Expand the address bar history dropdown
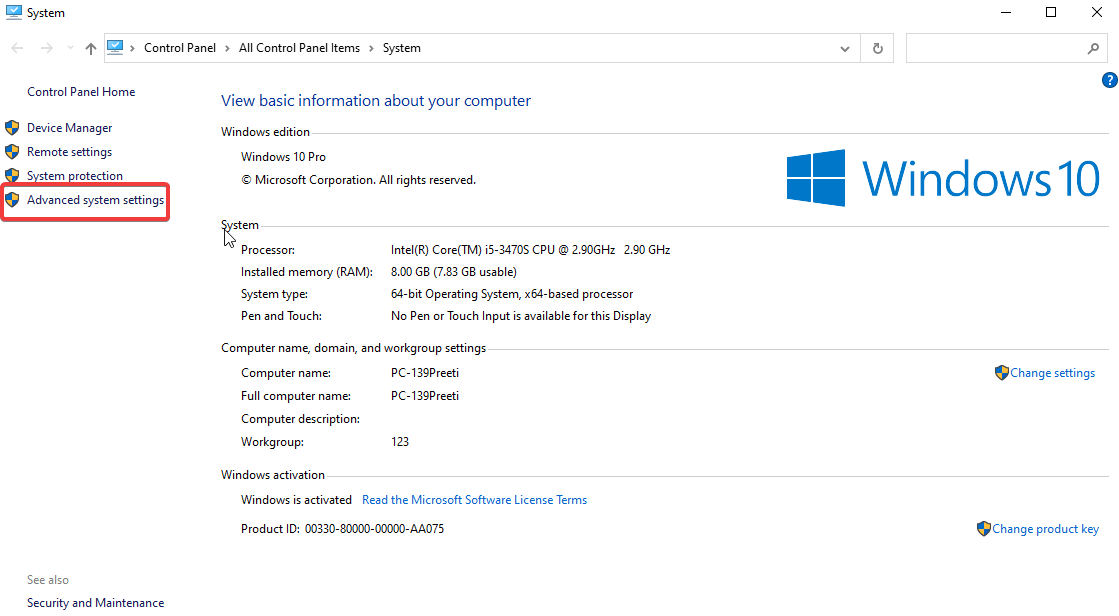Image resolution: width=1119 pixels, height=616 pixels. pos(845,49)
